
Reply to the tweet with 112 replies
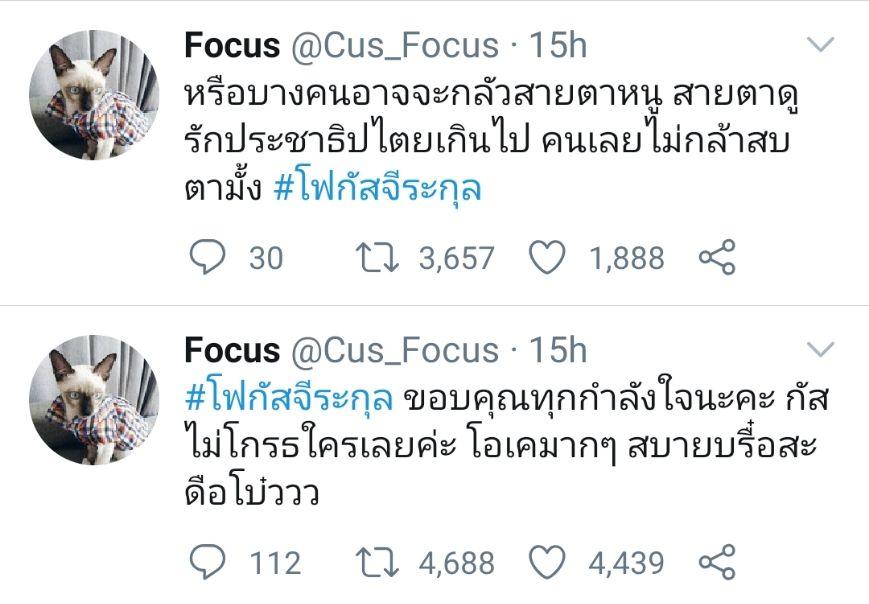tap(207, 562)
